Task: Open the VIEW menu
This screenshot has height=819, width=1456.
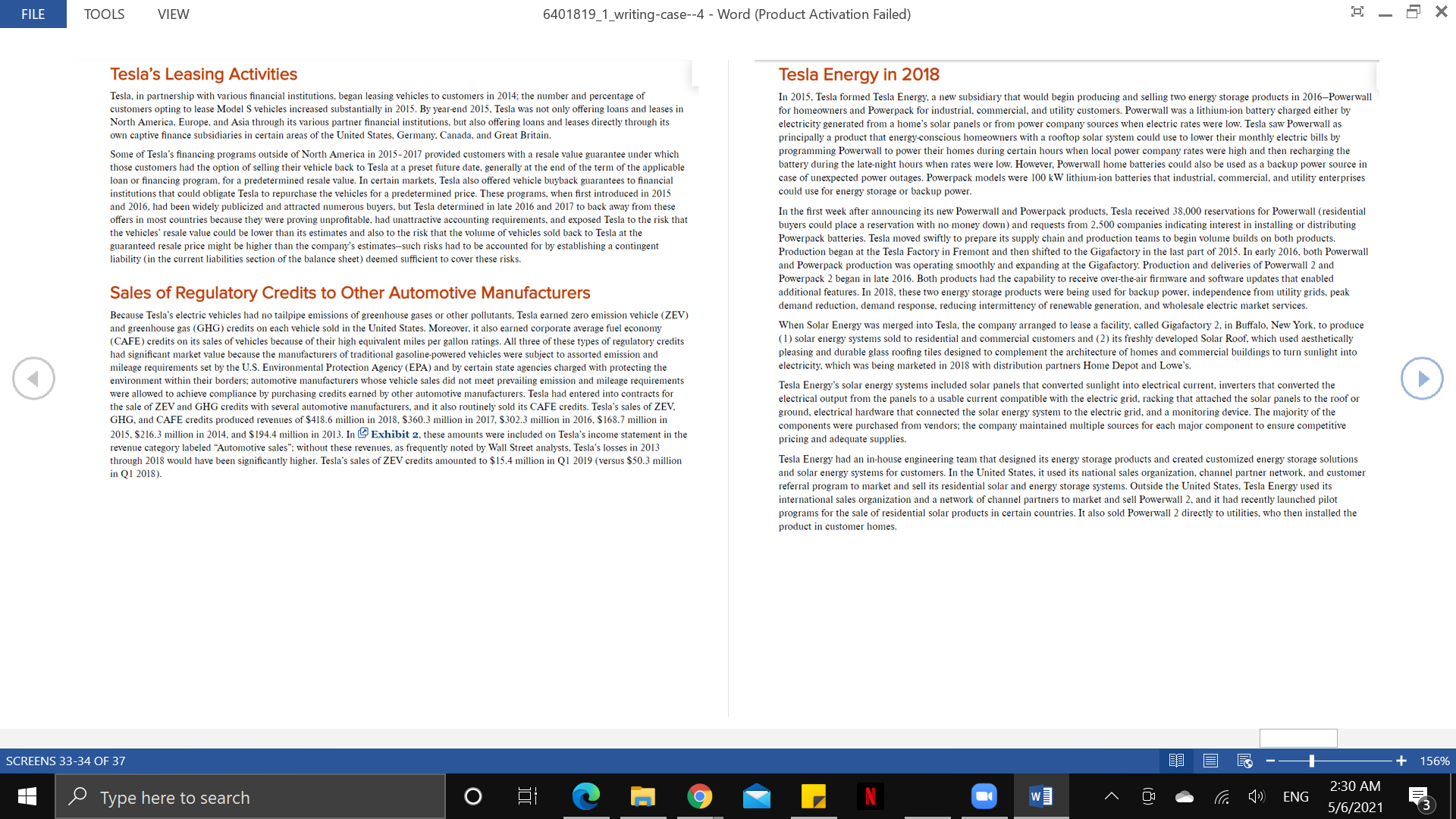Action: coord(173,14)
